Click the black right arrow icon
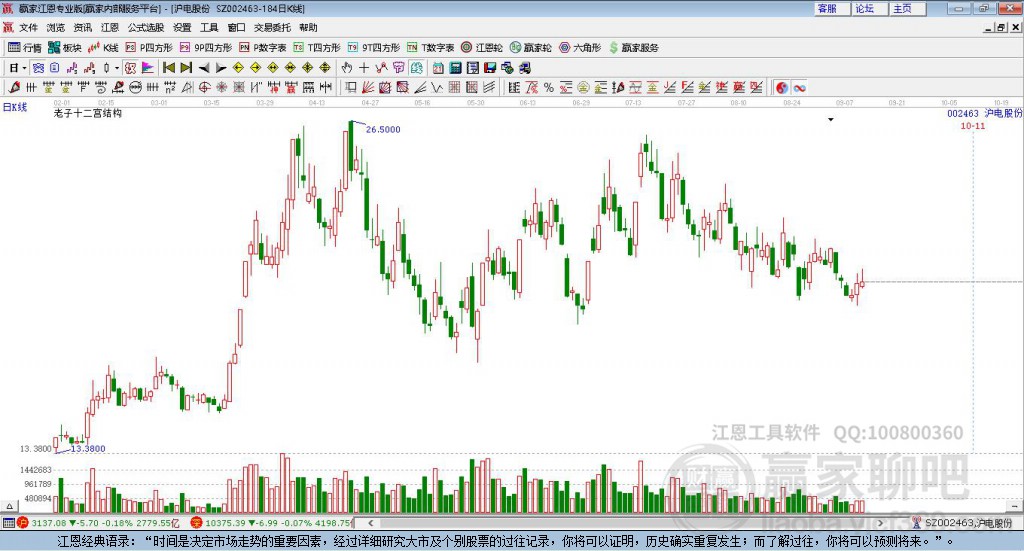The width and height of the screenshot is (1024, 551). [221, 68]
